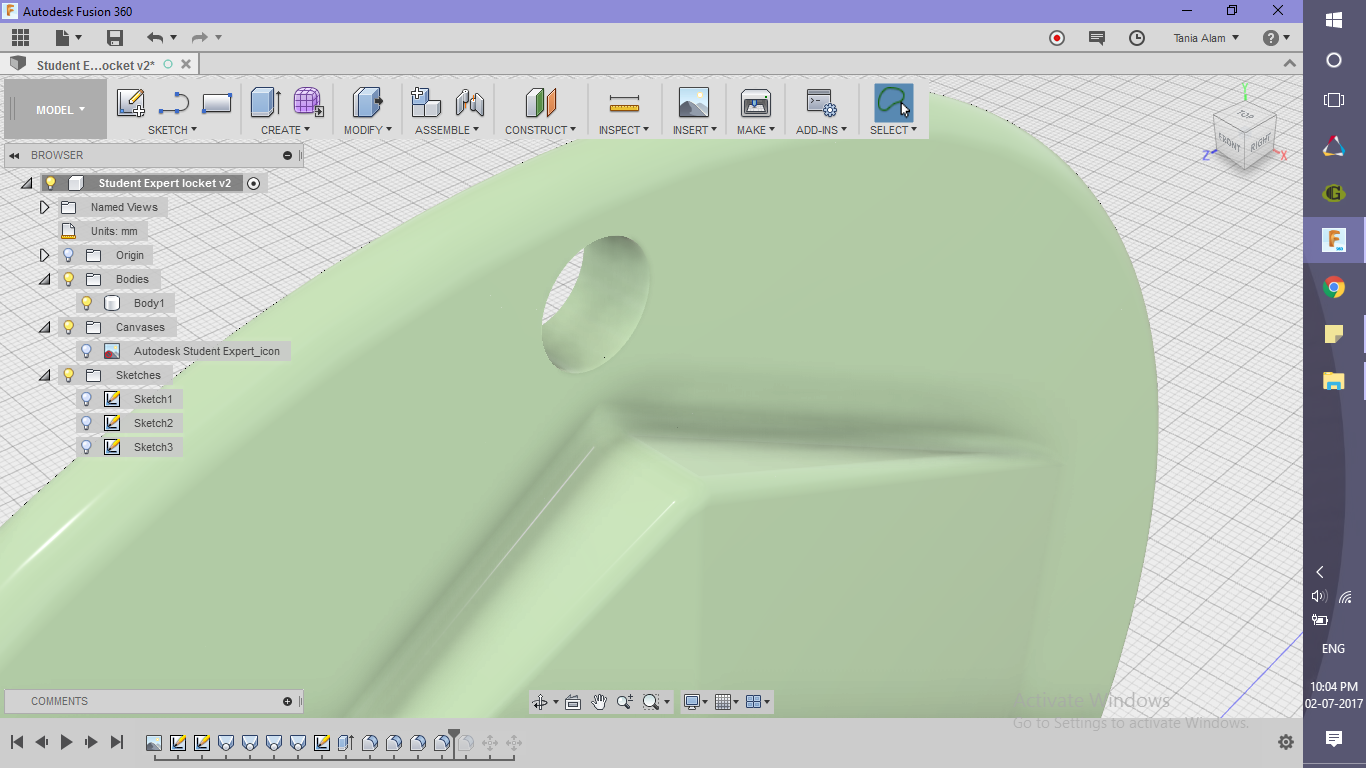Select the Line sketch tool icon

point(174,103)
